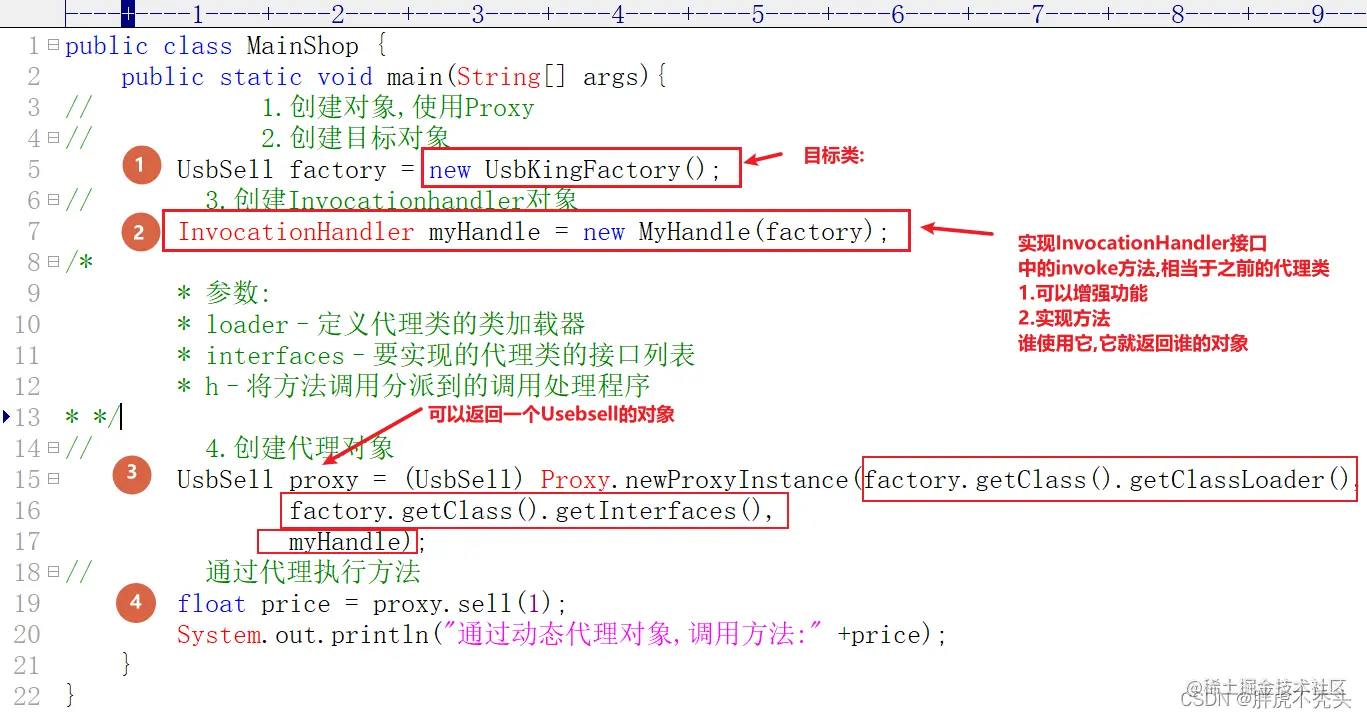1367x718 pixels.
Task: Click the current-line arrow marker at line 13
Action: pos(8,417)
